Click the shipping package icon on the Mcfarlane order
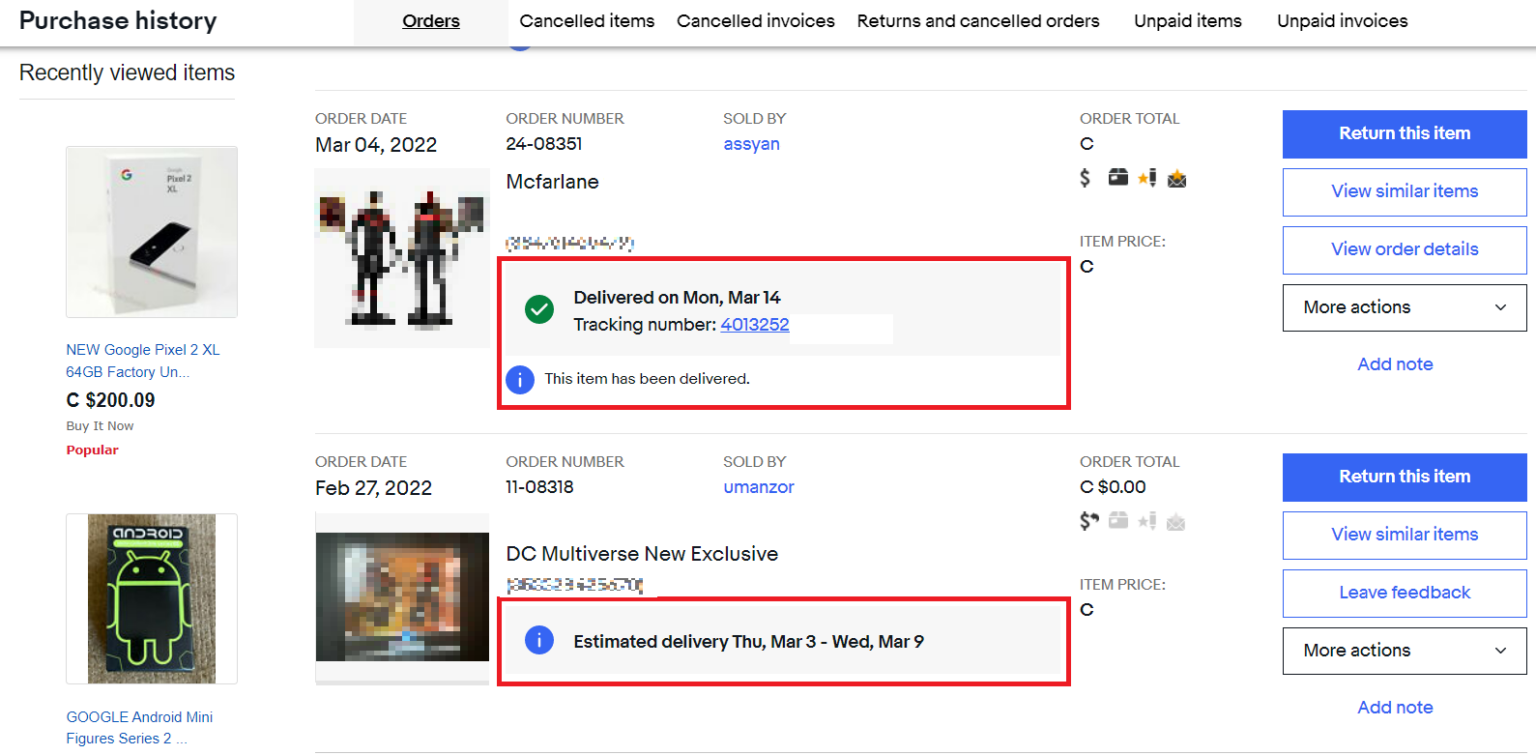This screenshot has height=755, width=1536. coord(1118,178)
